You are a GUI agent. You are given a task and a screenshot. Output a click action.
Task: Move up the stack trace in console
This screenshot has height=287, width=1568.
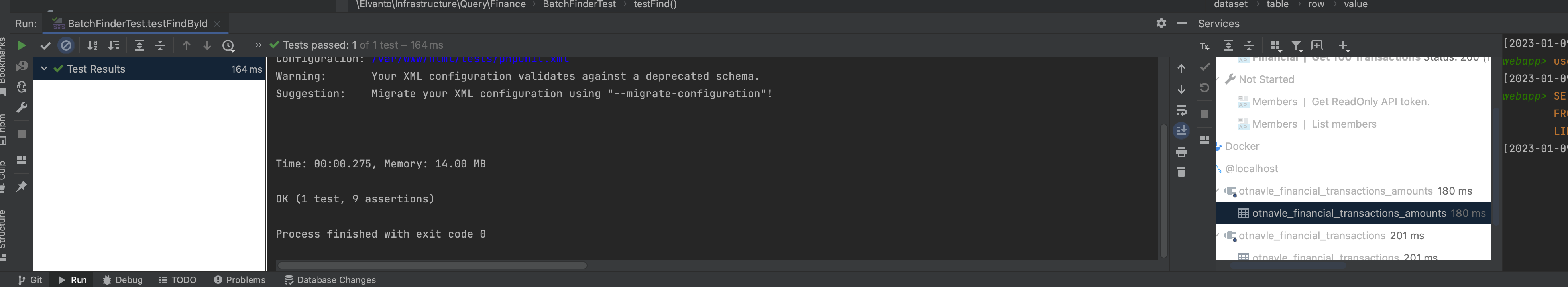(x=1181, y=69)
